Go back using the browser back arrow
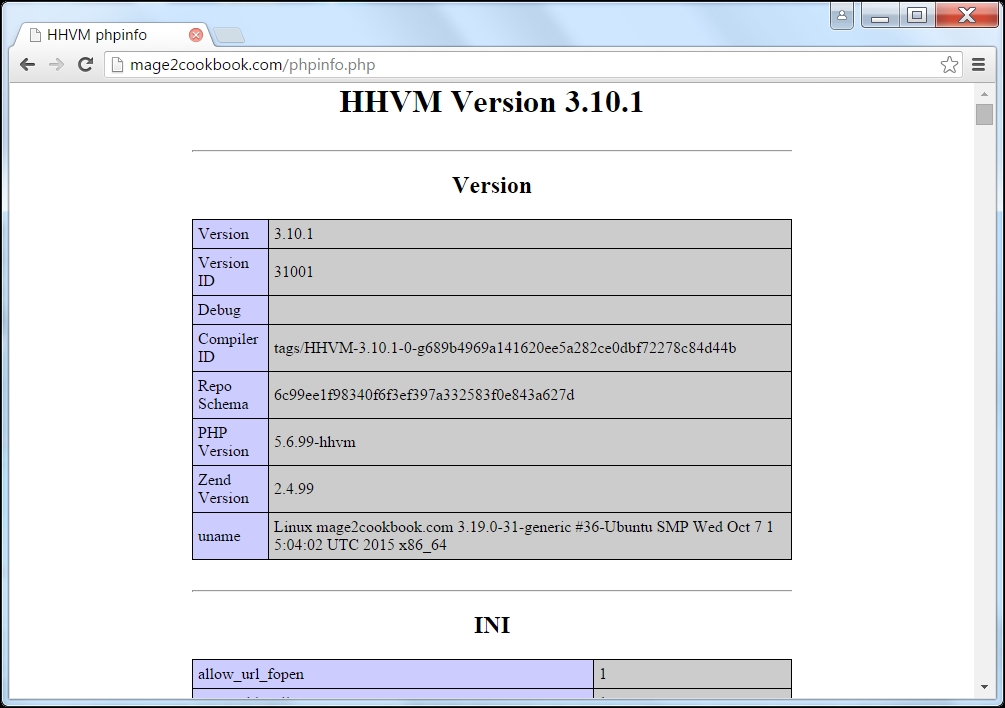1005x708 pixels. tap(27, 64)
